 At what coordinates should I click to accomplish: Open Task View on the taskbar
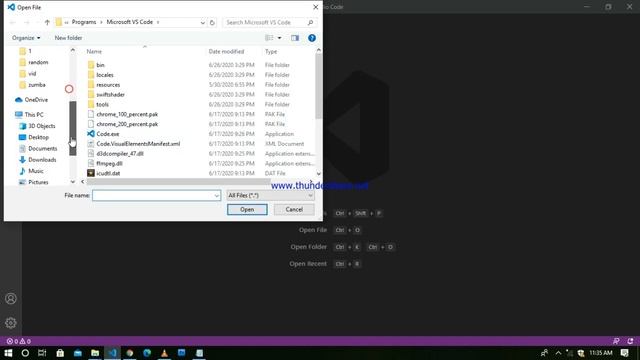42,353
